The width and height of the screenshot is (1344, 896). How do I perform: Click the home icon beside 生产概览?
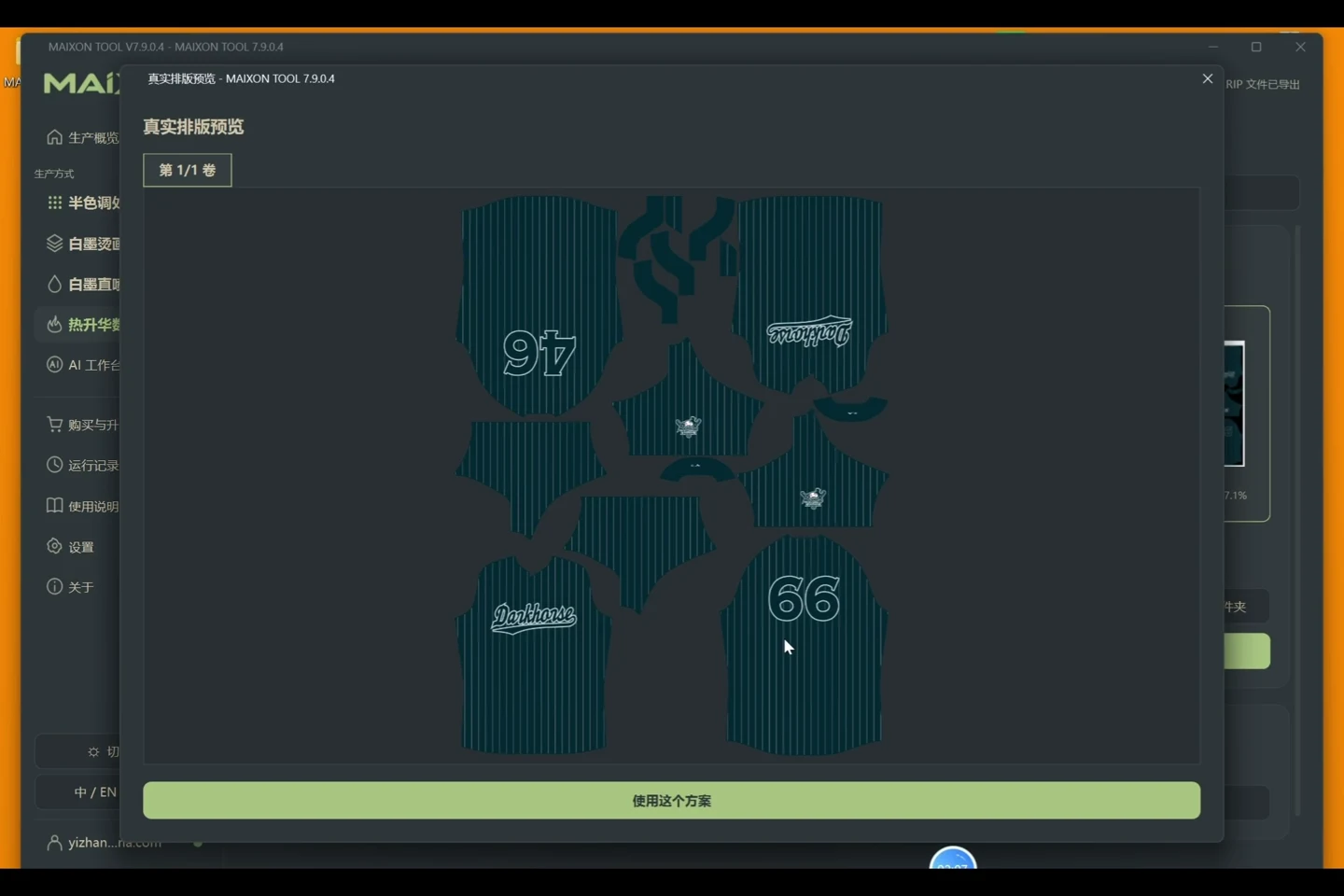[54, 137]
